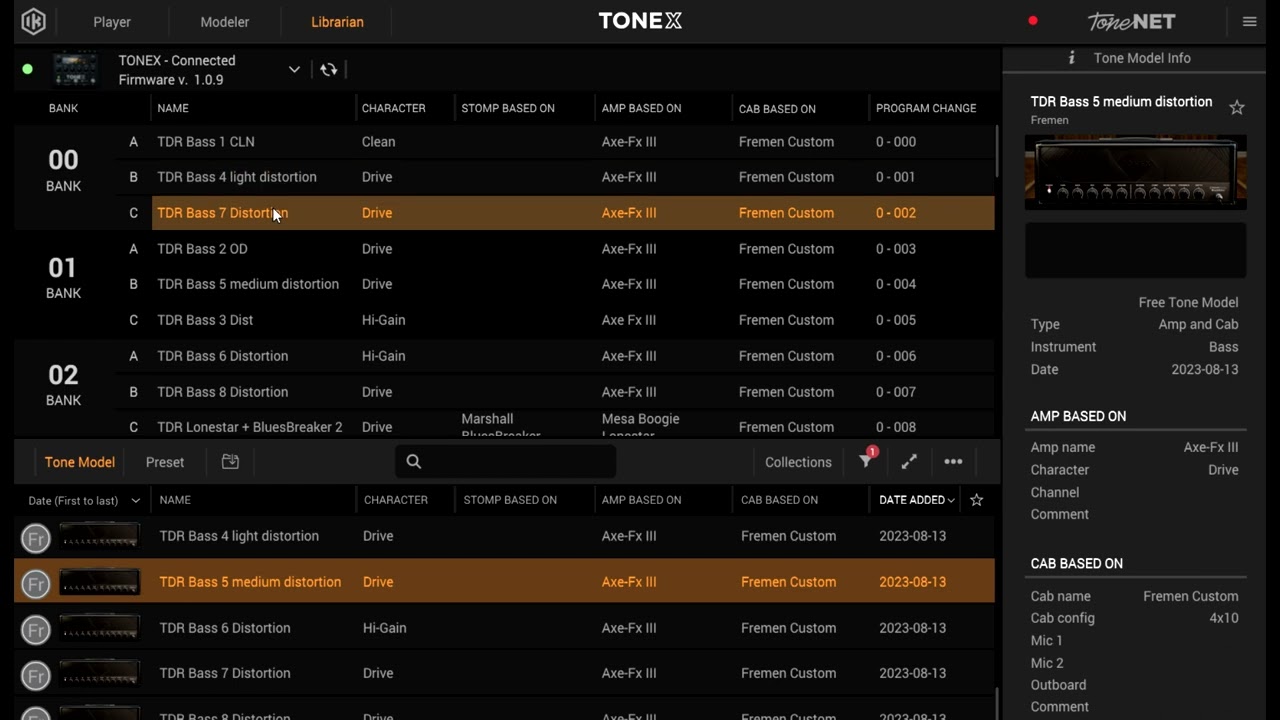Click in the tone model search field
This screenshot has width=1280, height=720.
[506, 462]
